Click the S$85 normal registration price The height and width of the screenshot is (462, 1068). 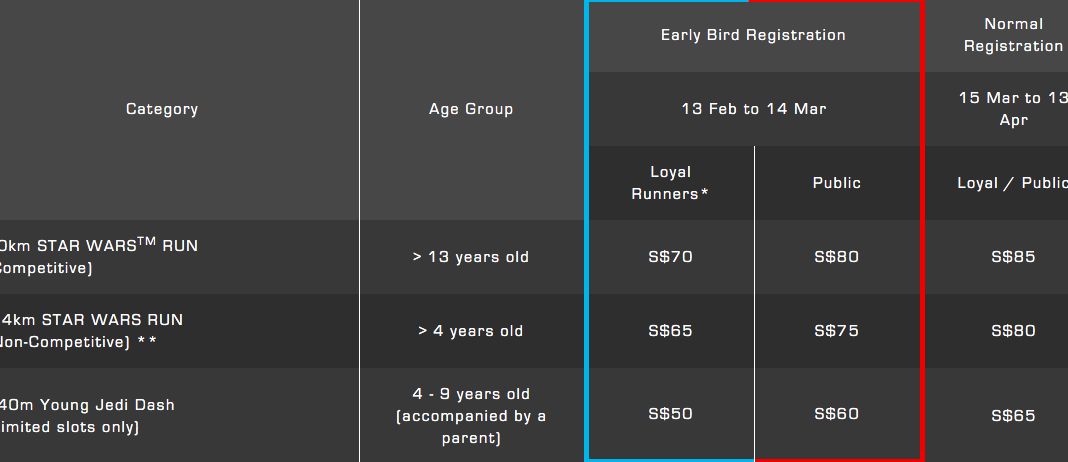pyautogui.click(x=1013, y=257)
